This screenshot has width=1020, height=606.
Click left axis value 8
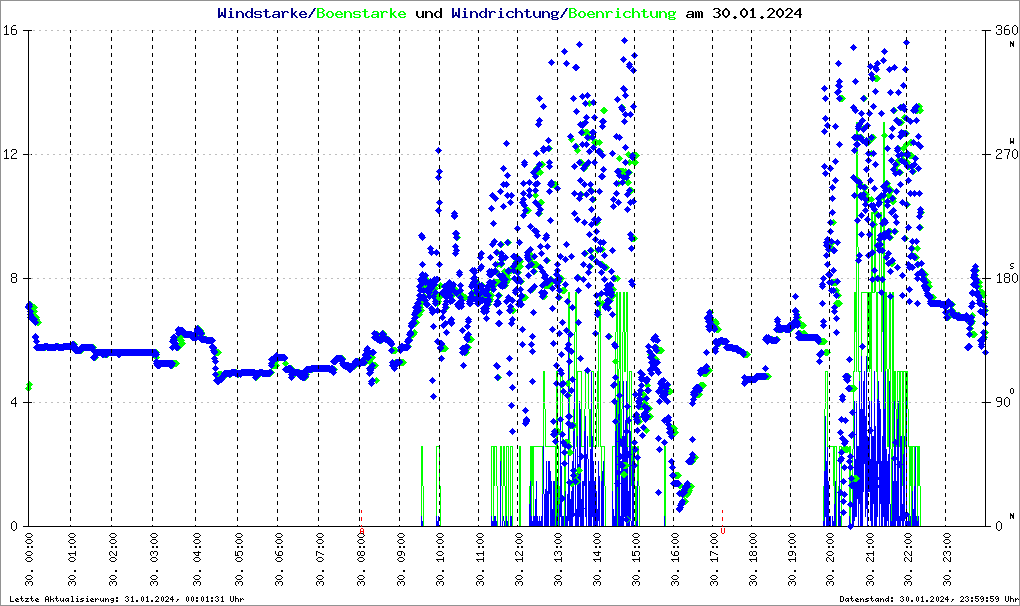click(12, 278)
